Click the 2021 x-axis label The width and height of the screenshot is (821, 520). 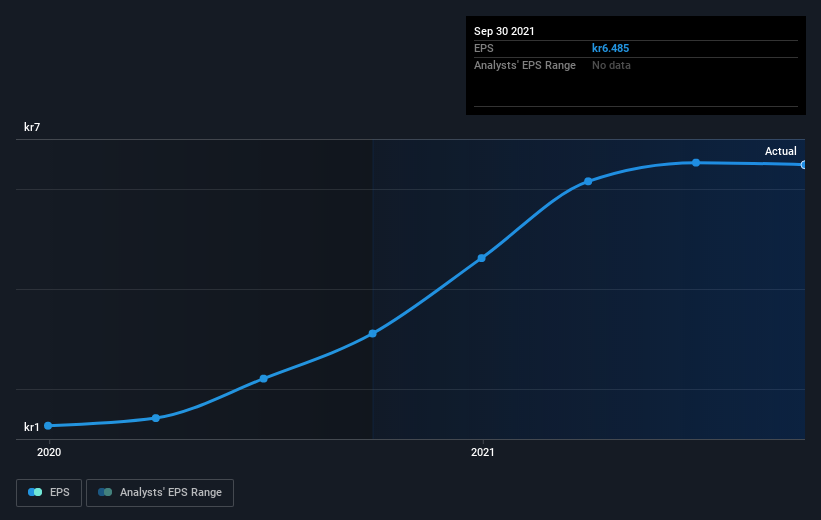click(x=482, y=452)
